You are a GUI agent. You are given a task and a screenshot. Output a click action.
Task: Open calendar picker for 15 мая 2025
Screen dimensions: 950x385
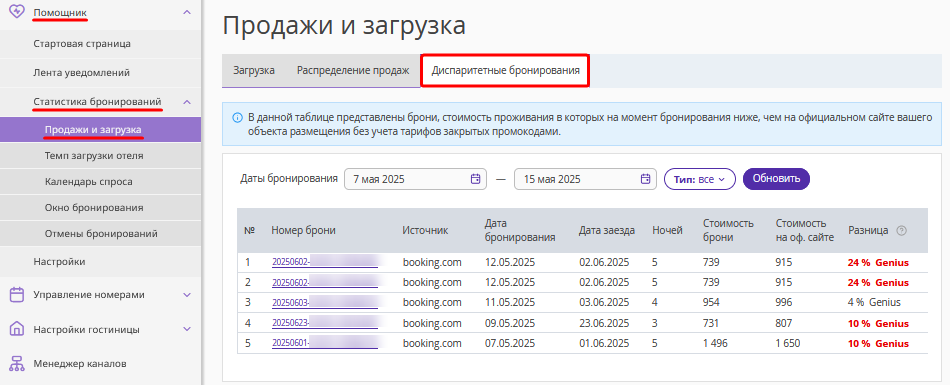click(x=645, y=179)
